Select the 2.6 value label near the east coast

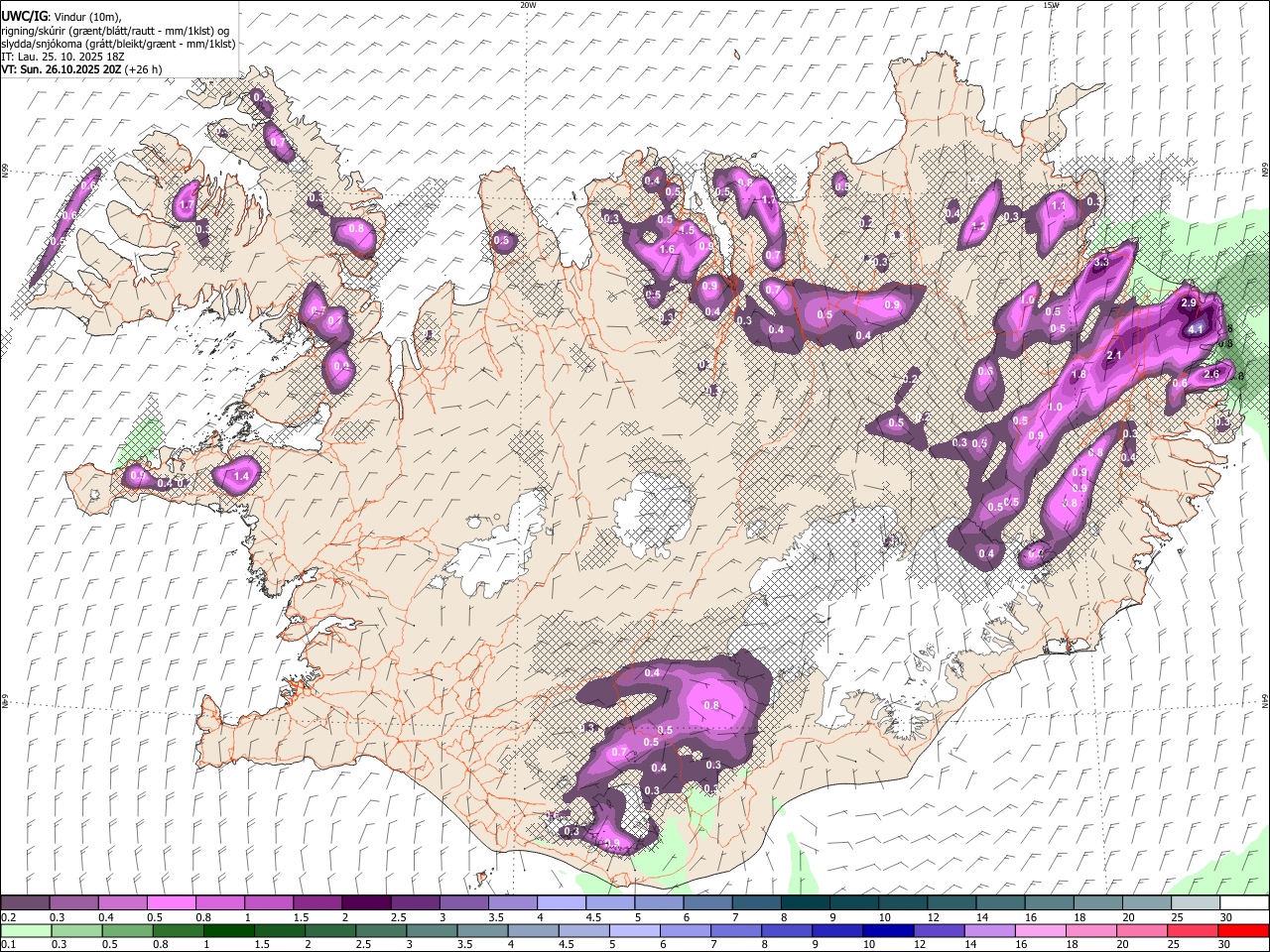point(1210,374)
